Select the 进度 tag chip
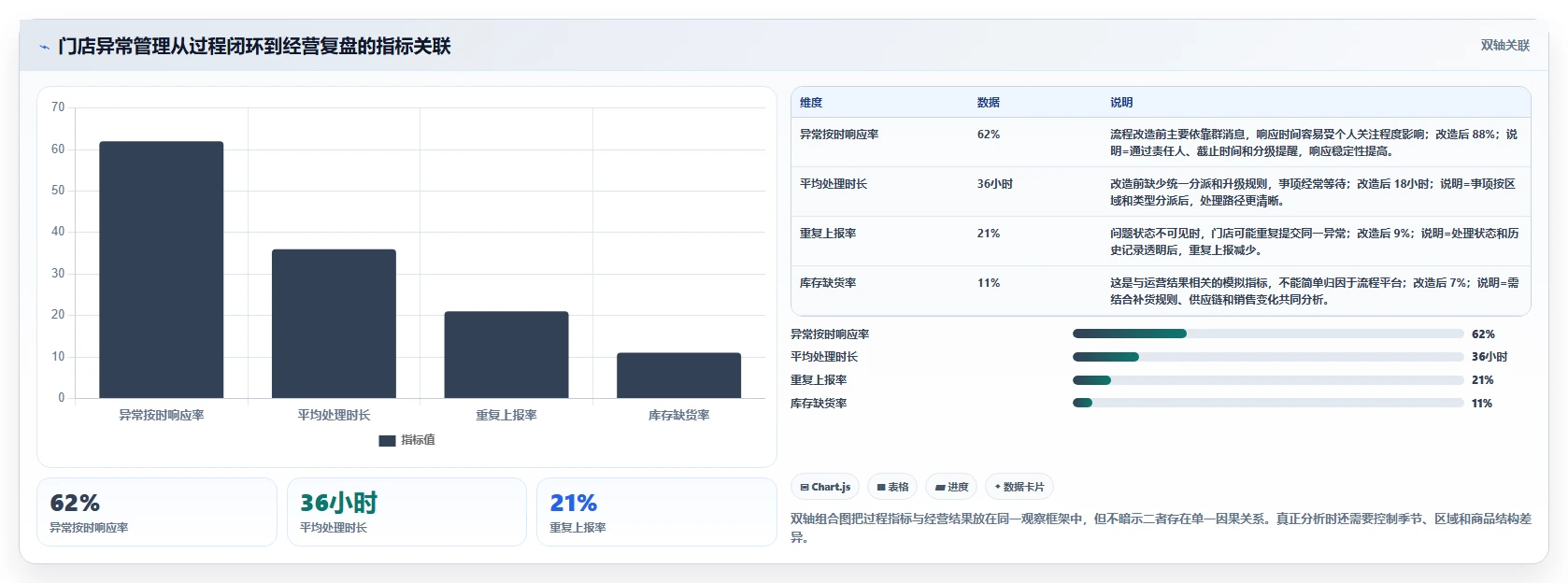Viewport: 1568px width, 583px height. tap(951, 487)
